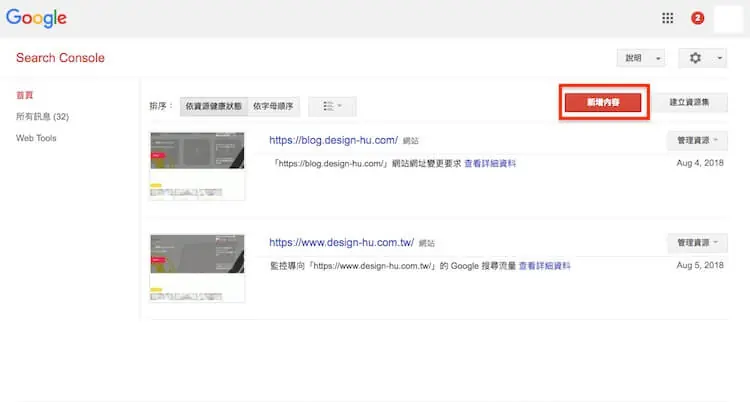The image size is (750, 402).
Task: Open the 說明 help dropdown
Action: point(640,58)
